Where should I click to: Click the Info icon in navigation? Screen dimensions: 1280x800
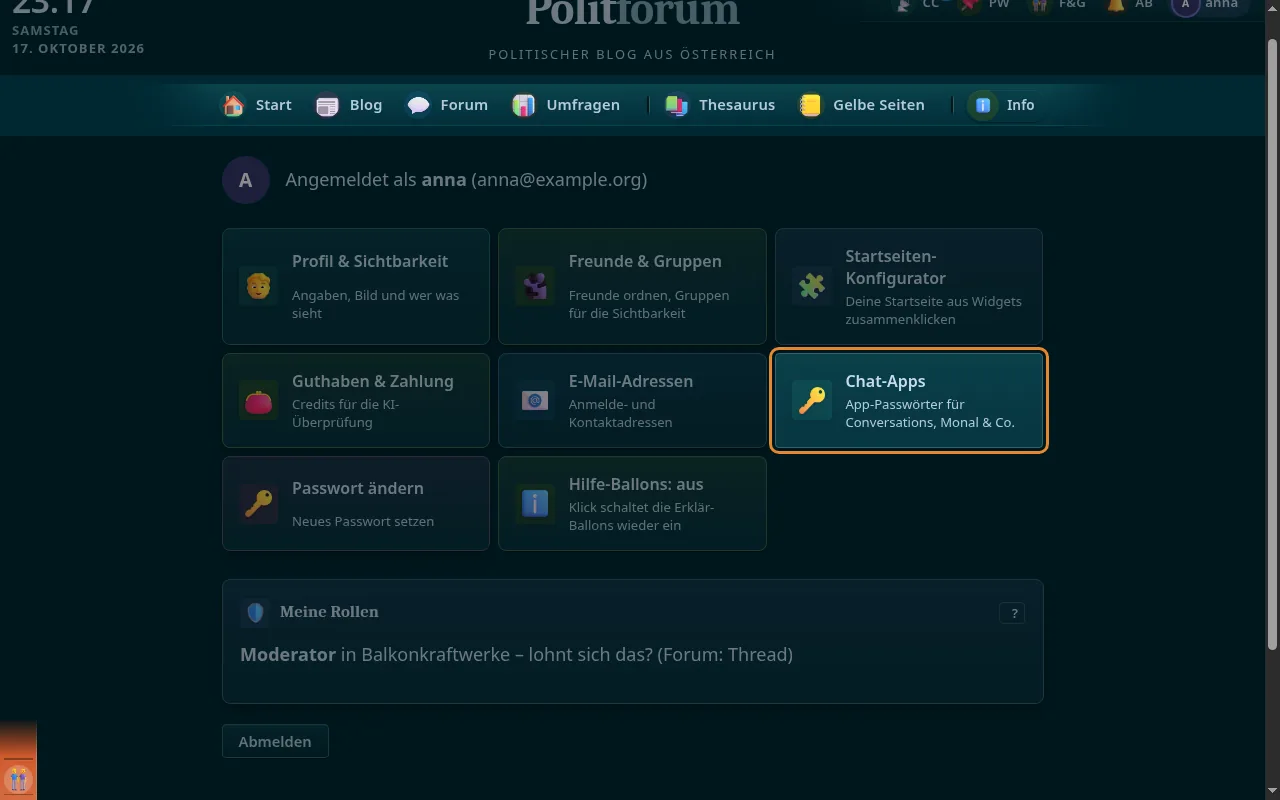(983, 105)
